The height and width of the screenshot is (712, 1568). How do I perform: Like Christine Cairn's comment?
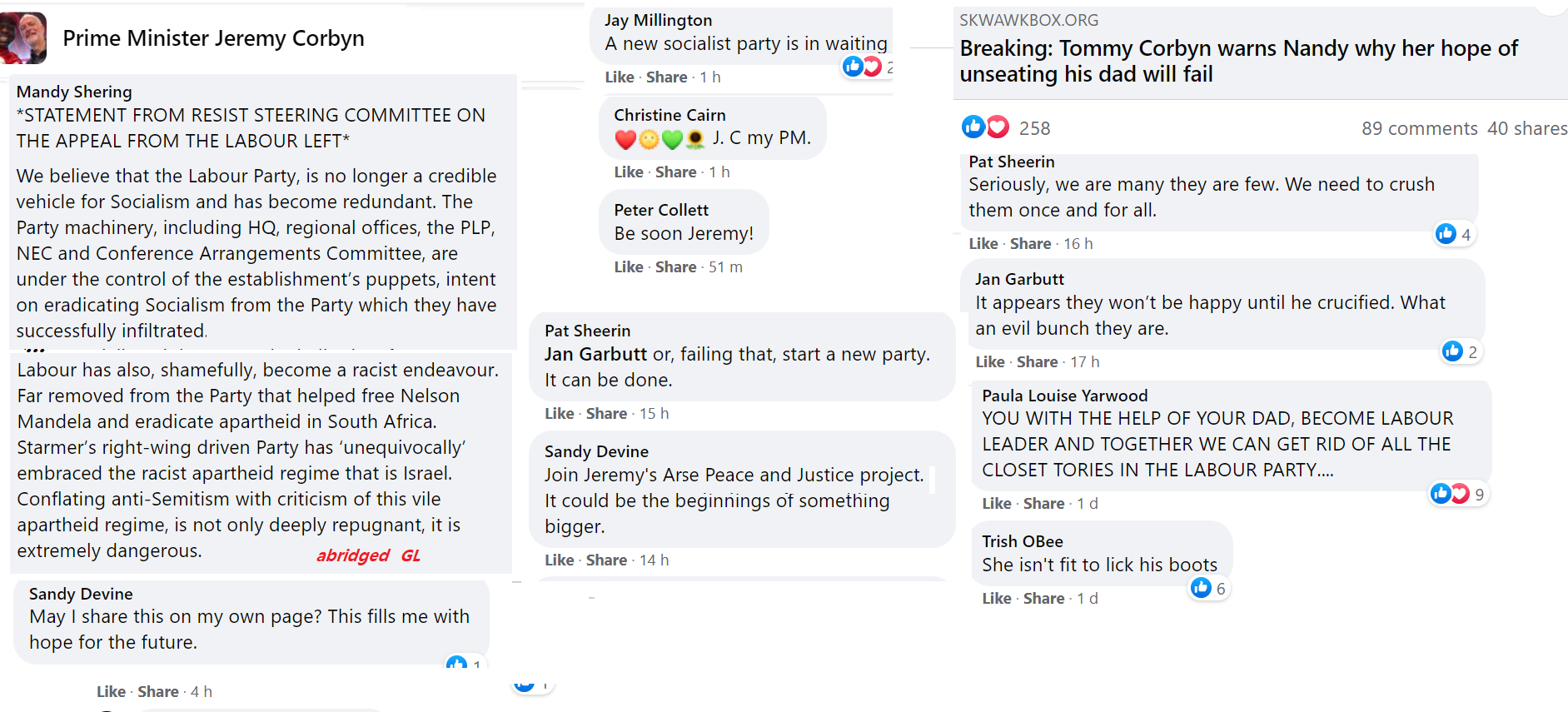tap(629, 172)
